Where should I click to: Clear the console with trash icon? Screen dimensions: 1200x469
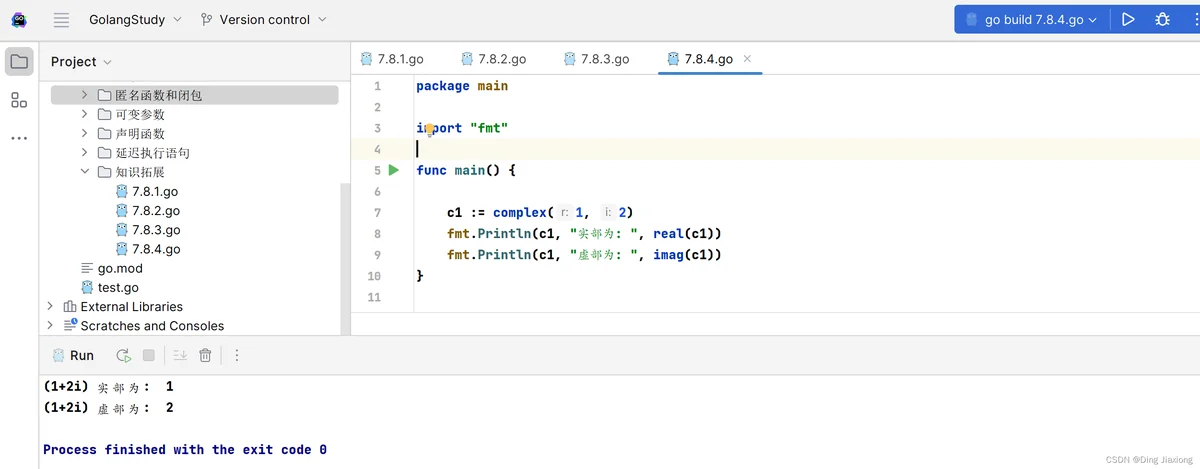(205, 355)
